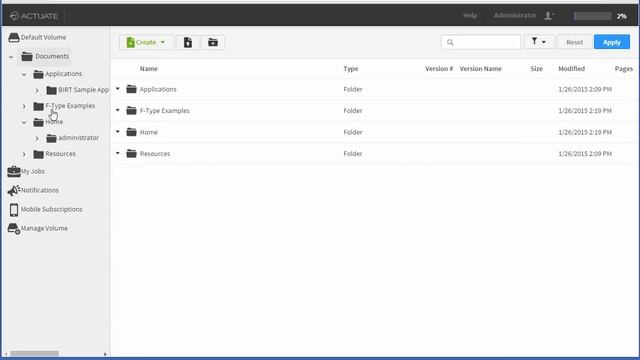Image resolution: width=640 pixels, height=360 pixels.
Task: Open Resources row action menu arrow
Action: point(118,153)
